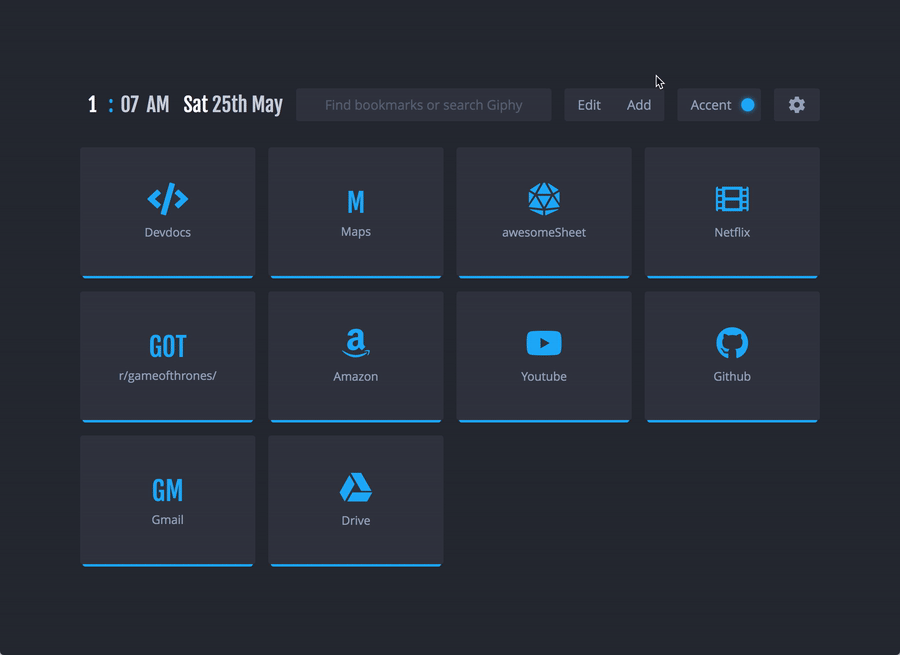
Task: Focus the Find bookmarks or search Giphy field
Action: coord(424,105)
